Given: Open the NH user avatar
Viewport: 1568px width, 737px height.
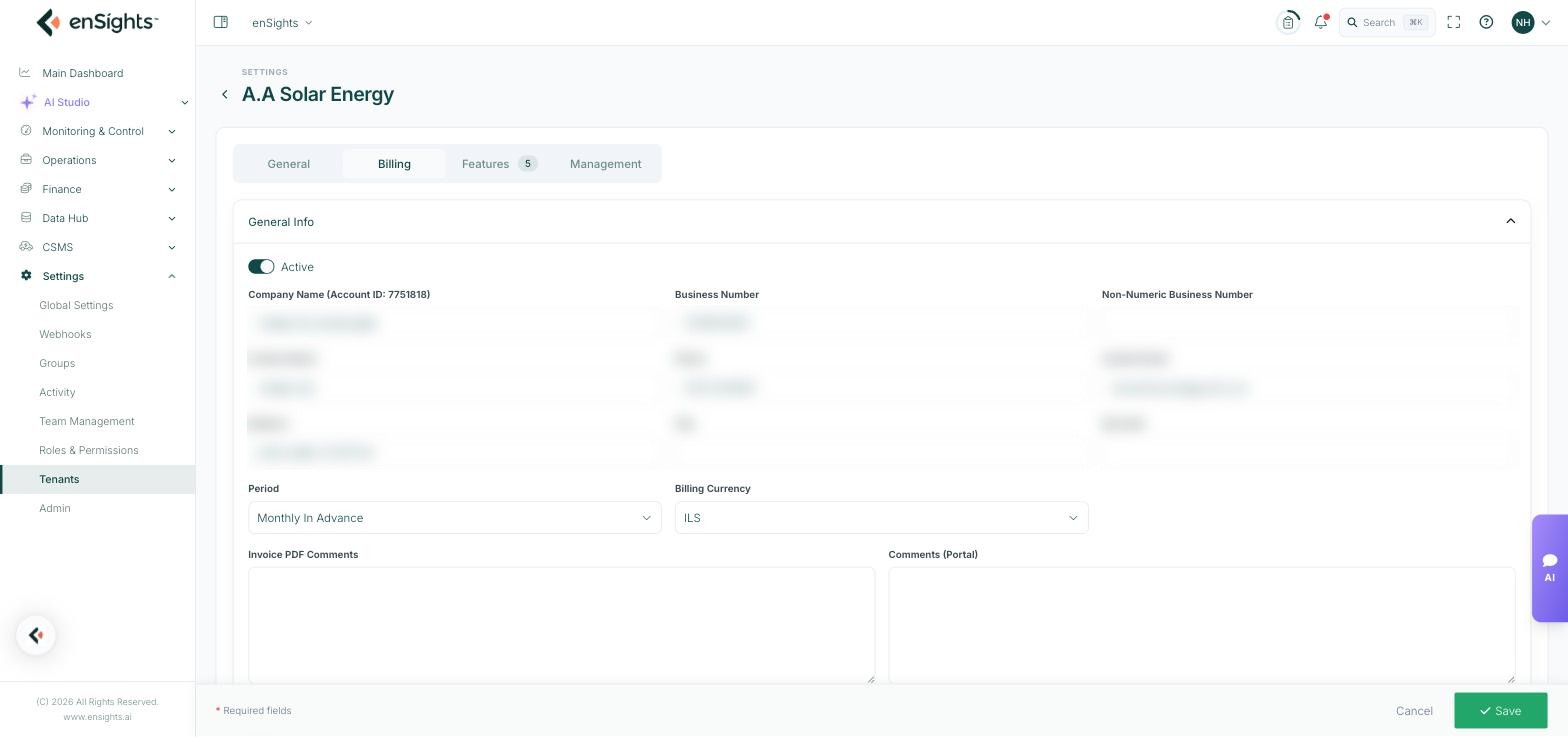Looking at the screenshot, I should 1523,22.
